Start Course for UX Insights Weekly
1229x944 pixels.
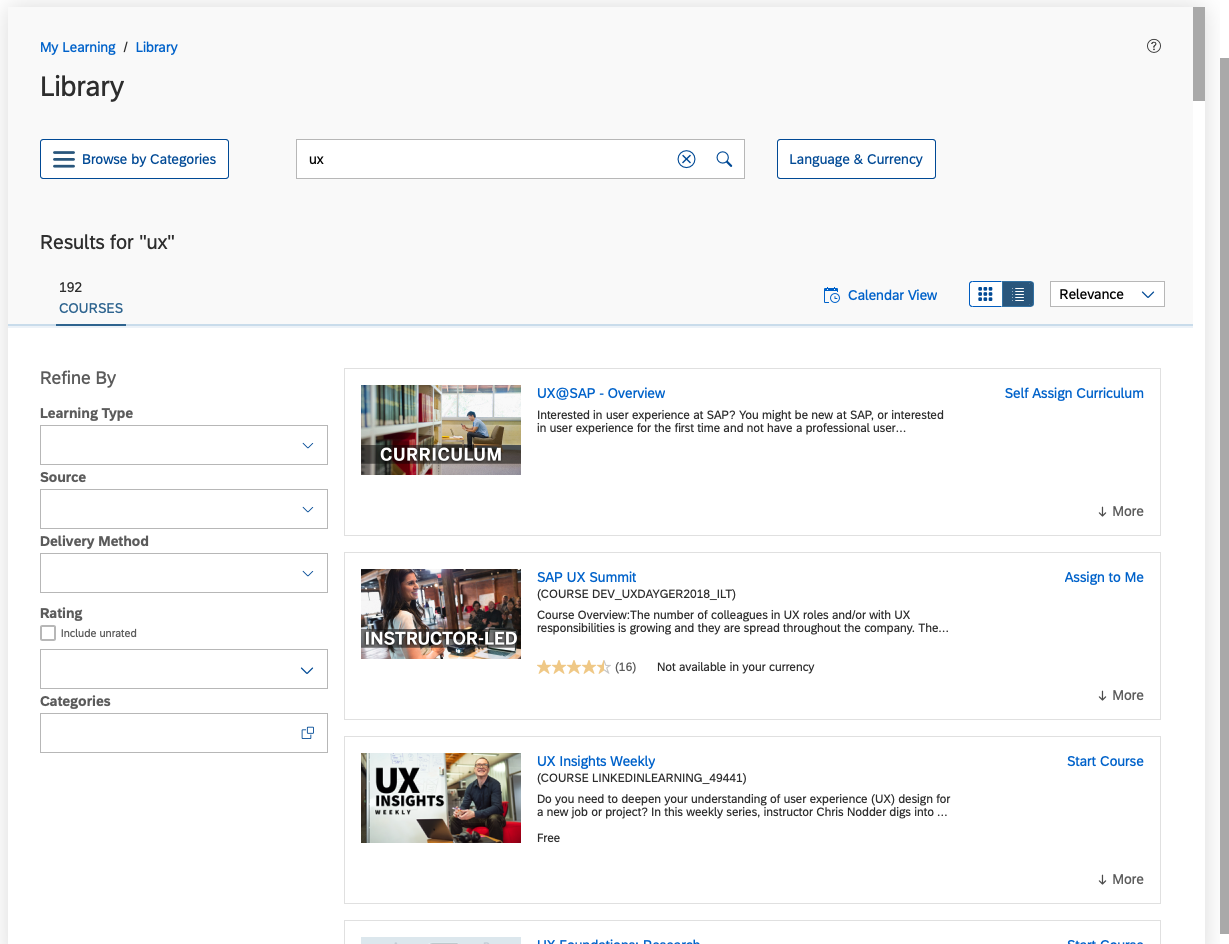click(x=1105, y=761)
